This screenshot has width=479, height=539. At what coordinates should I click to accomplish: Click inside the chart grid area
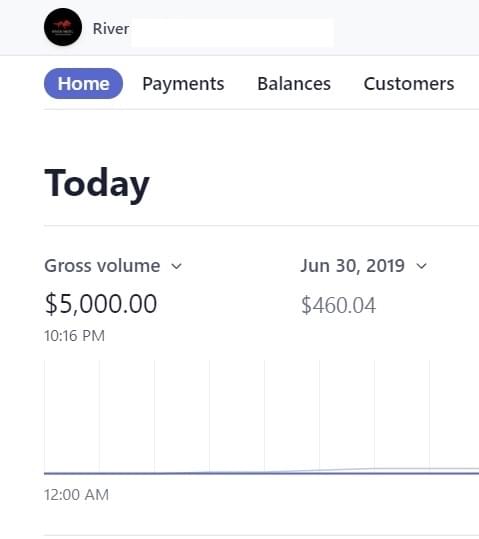[x=261, y=416]
